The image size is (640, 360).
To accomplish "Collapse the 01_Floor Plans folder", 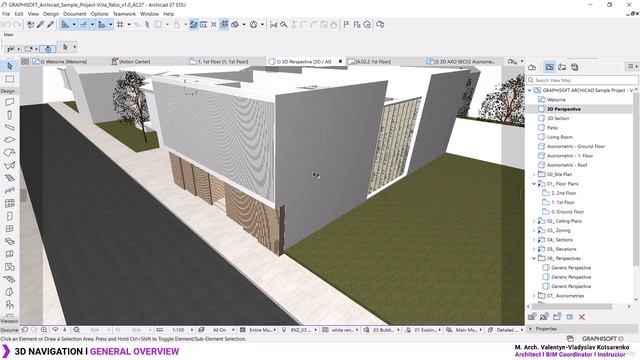I will pyautogui.click(x=534, y=184).
